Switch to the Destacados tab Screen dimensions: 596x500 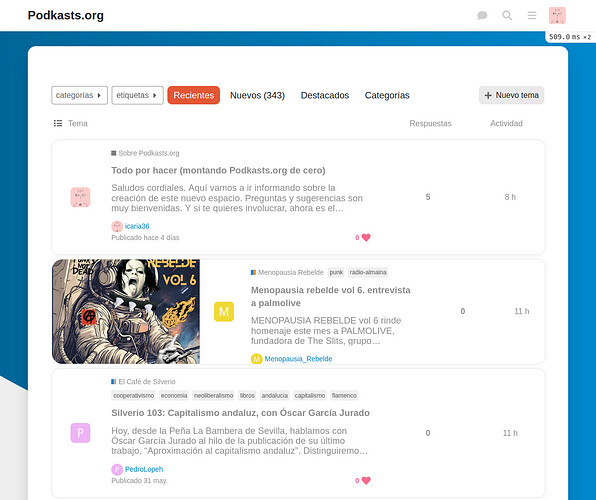point(325,95)
